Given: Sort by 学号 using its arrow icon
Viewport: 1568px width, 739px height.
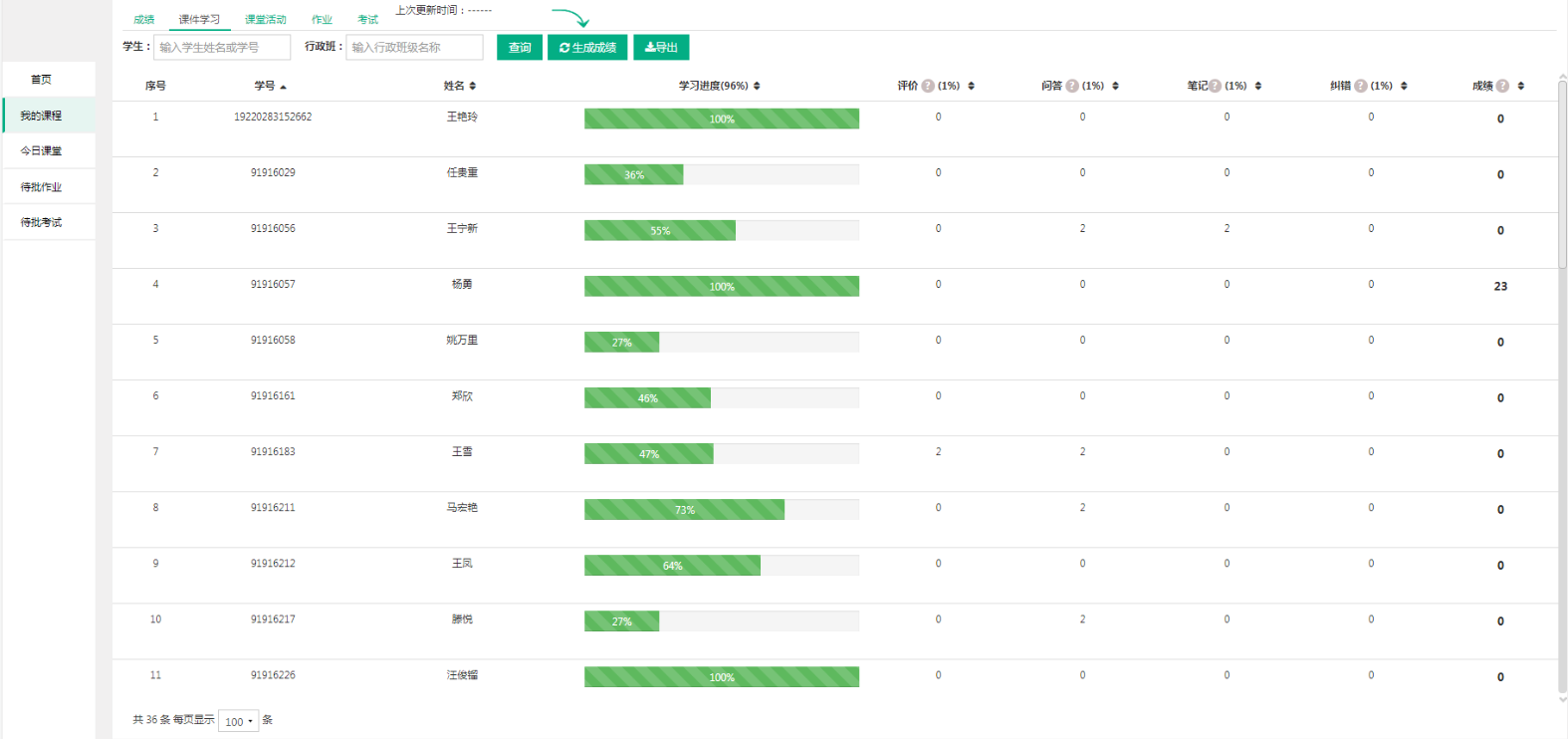Looking at the screenshot, I should point(284,87).
